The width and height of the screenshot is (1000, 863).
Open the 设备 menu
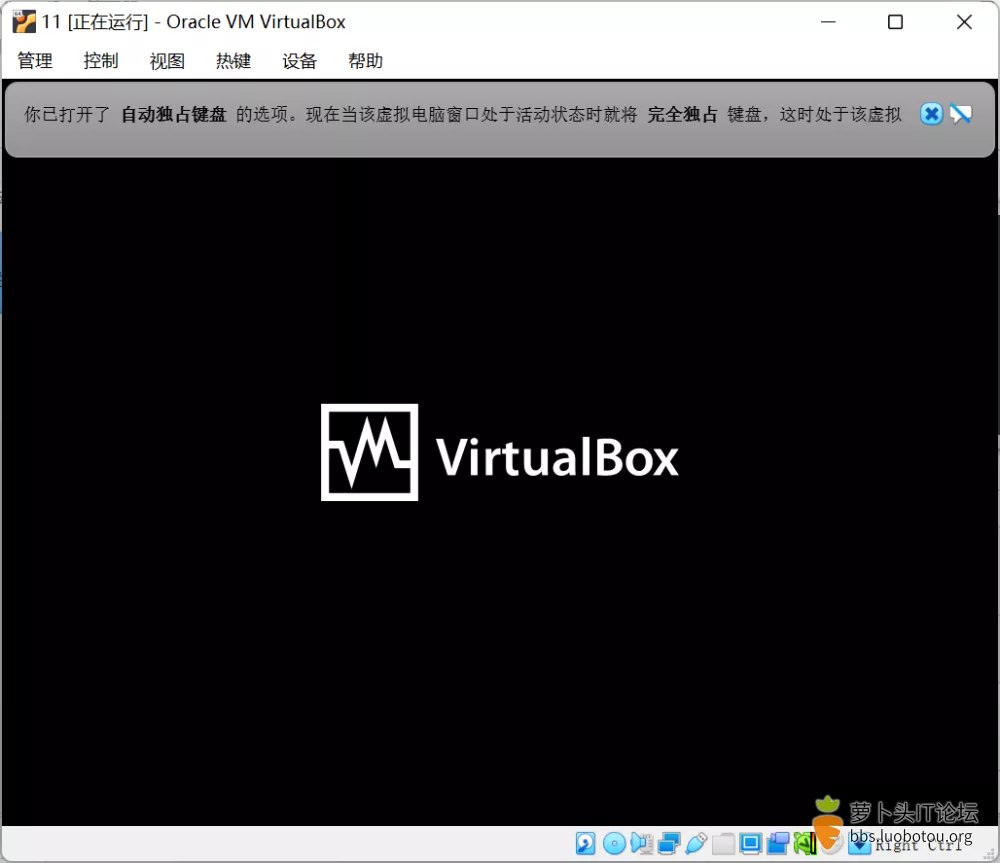tap(300, 61)
